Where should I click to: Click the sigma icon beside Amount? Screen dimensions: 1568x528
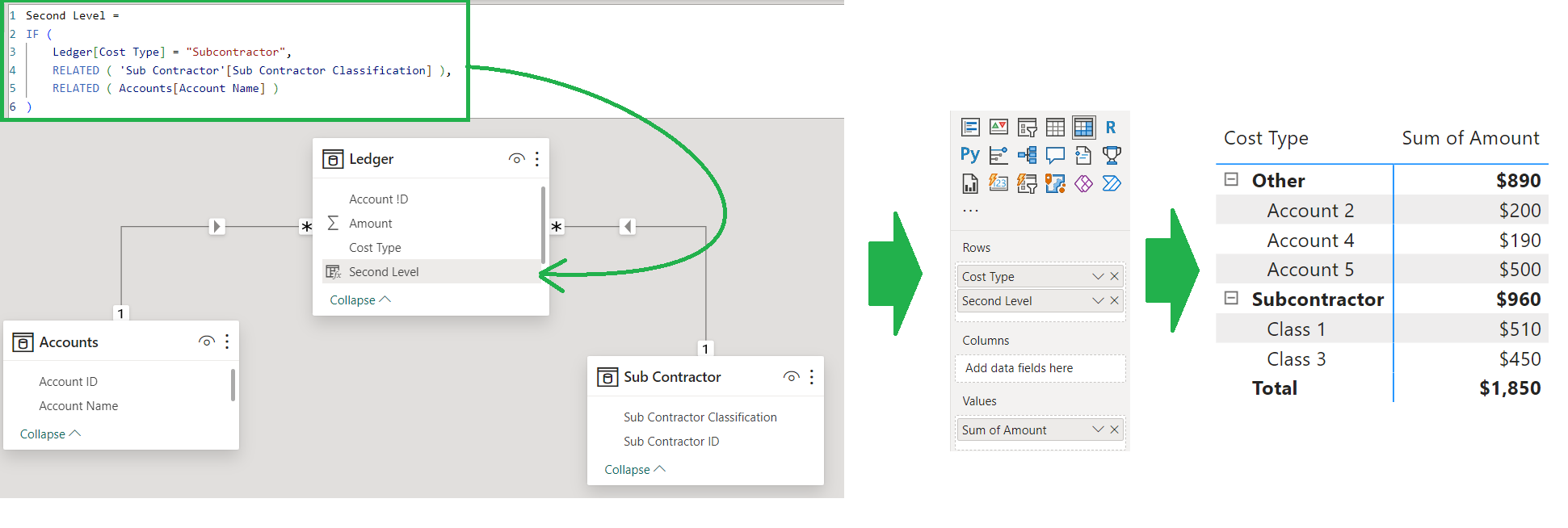333,223
